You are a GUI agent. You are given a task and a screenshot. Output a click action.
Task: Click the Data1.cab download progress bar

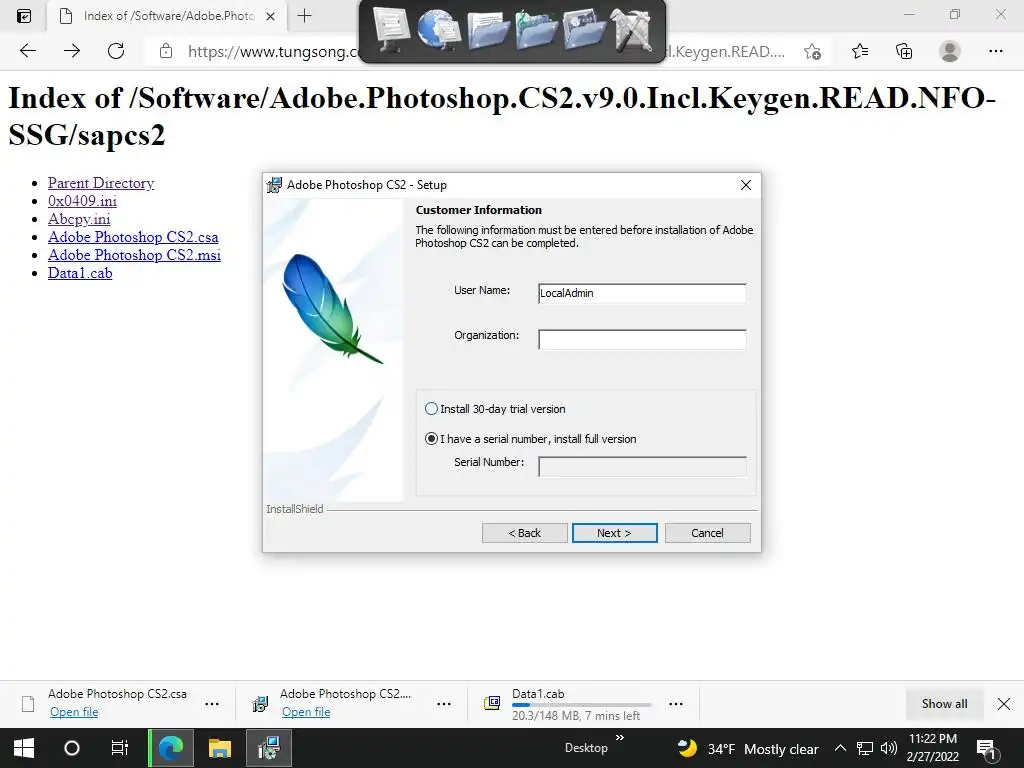coord(581,705)
